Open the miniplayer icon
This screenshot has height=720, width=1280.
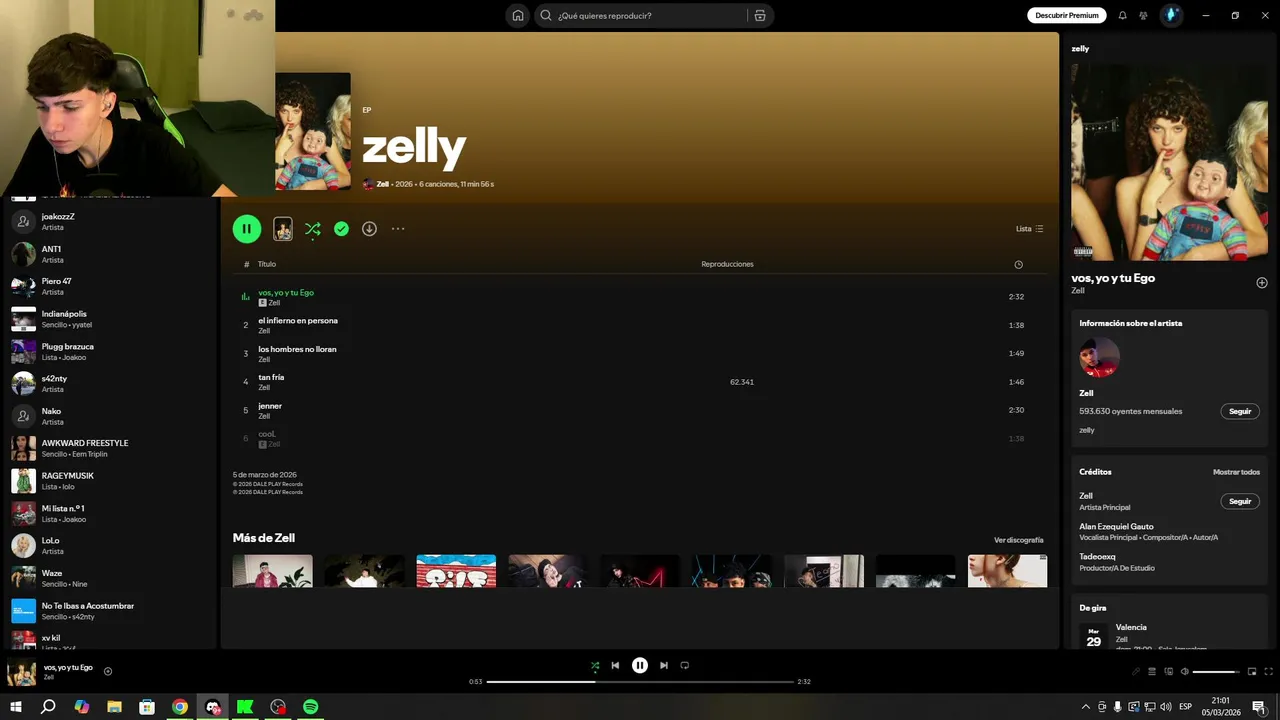tap(1252, 672)
